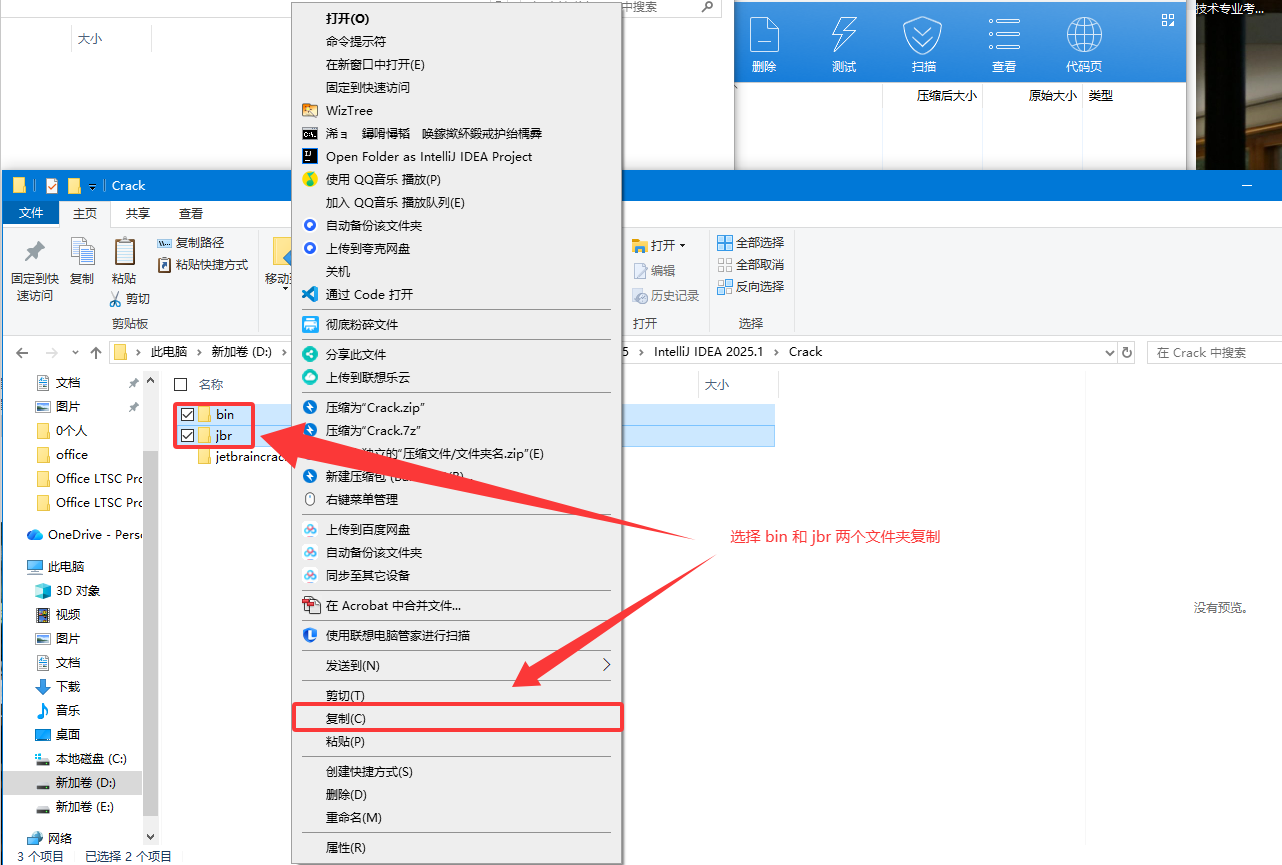Choose 上传到百度网盘 menu entry
The height and width of the screenshot is (865, 1282).
click(x=456, y=529)
